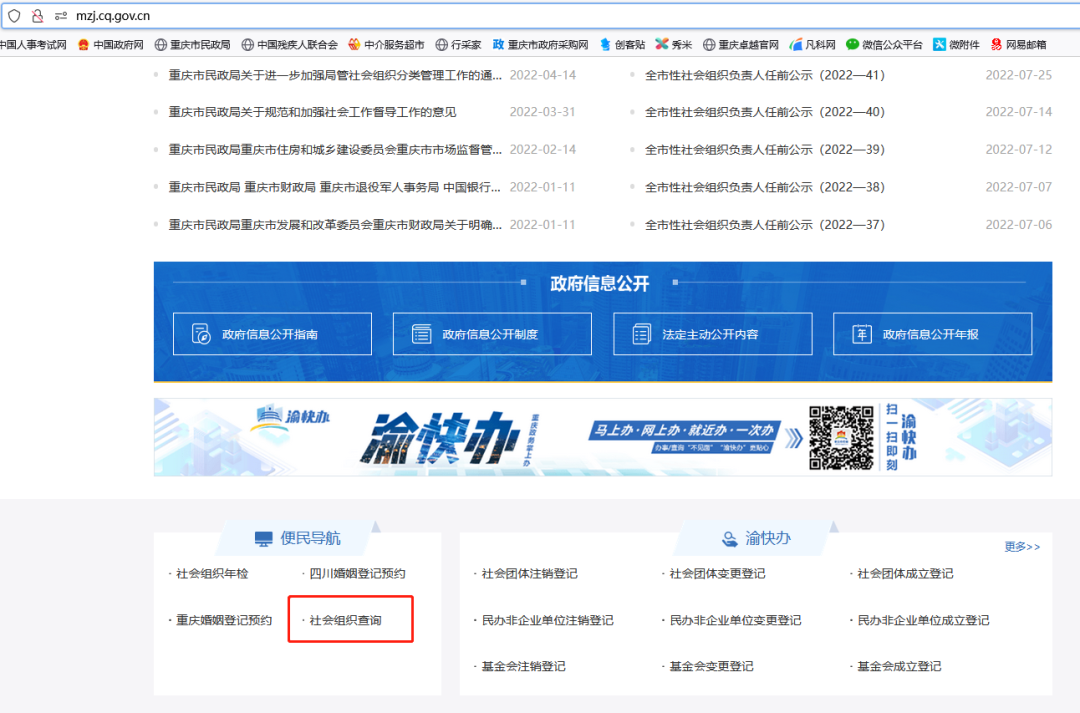Click 更多>> link in 渝快办 panel
Image resolution: width=1080 pixels, height=713 pixels.
pyautogui.click(x=1022, y=546)
